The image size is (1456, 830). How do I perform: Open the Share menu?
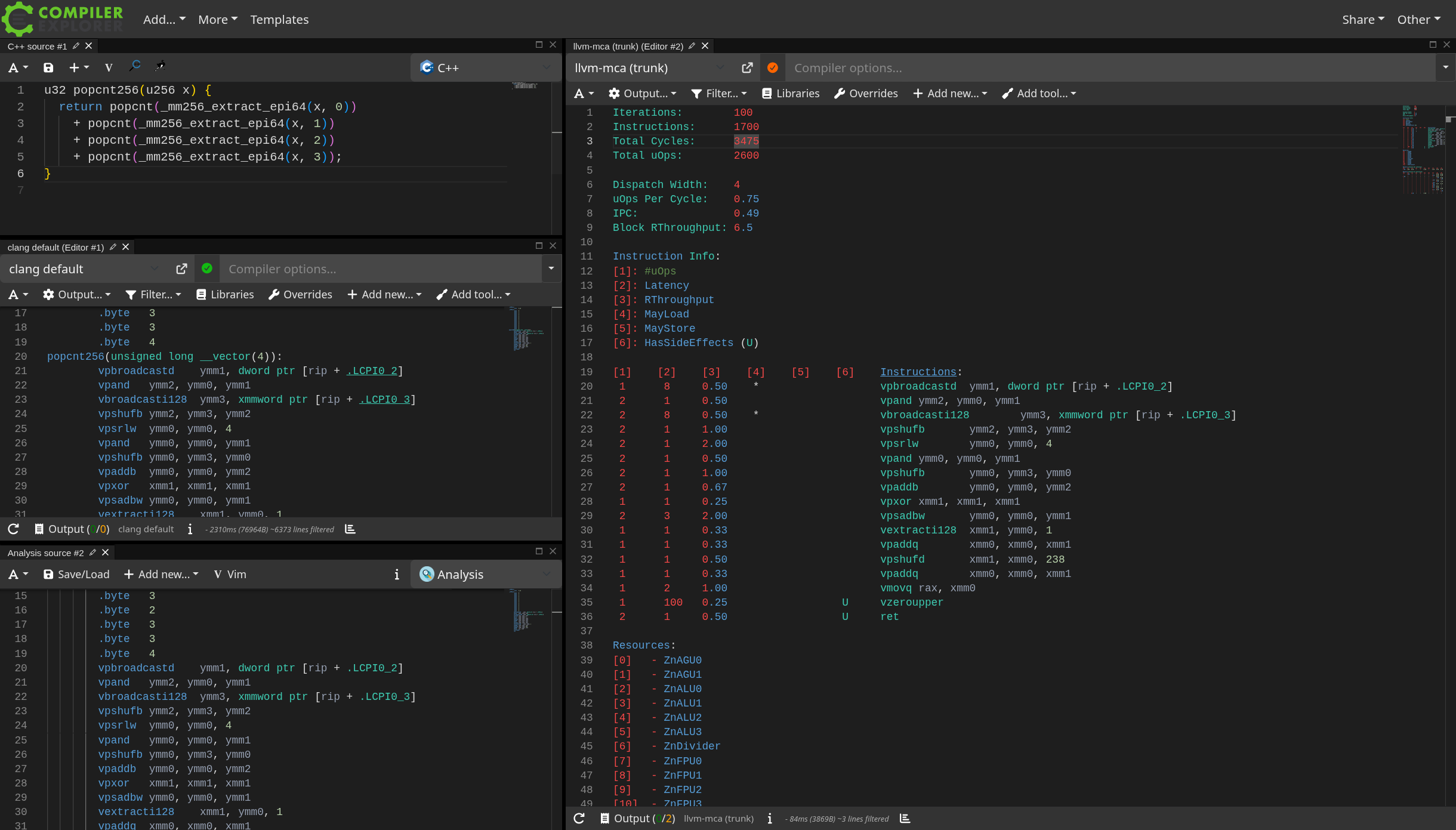[1363, 20]
